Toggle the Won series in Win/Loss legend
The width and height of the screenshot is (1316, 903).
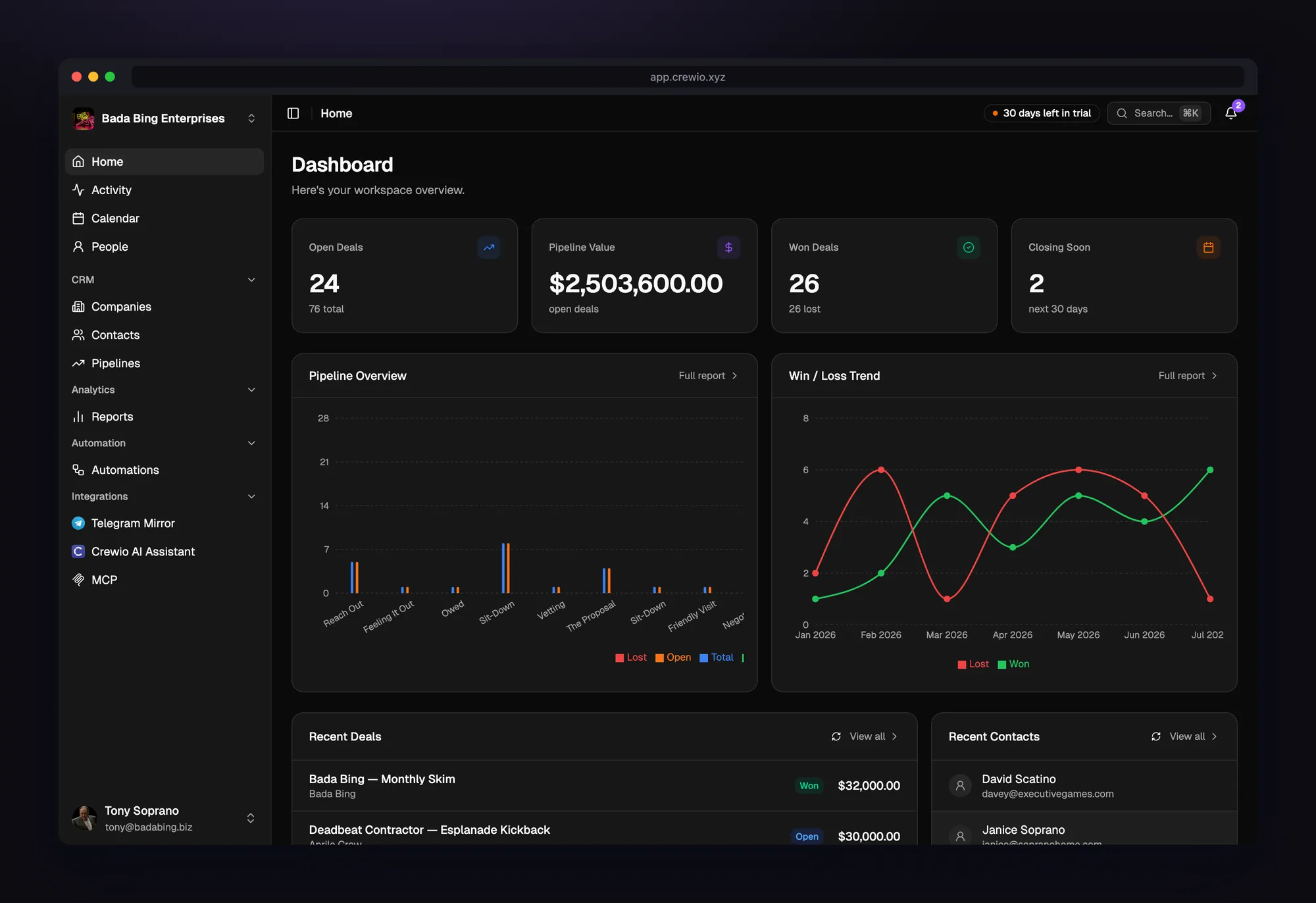[1013, 664]
